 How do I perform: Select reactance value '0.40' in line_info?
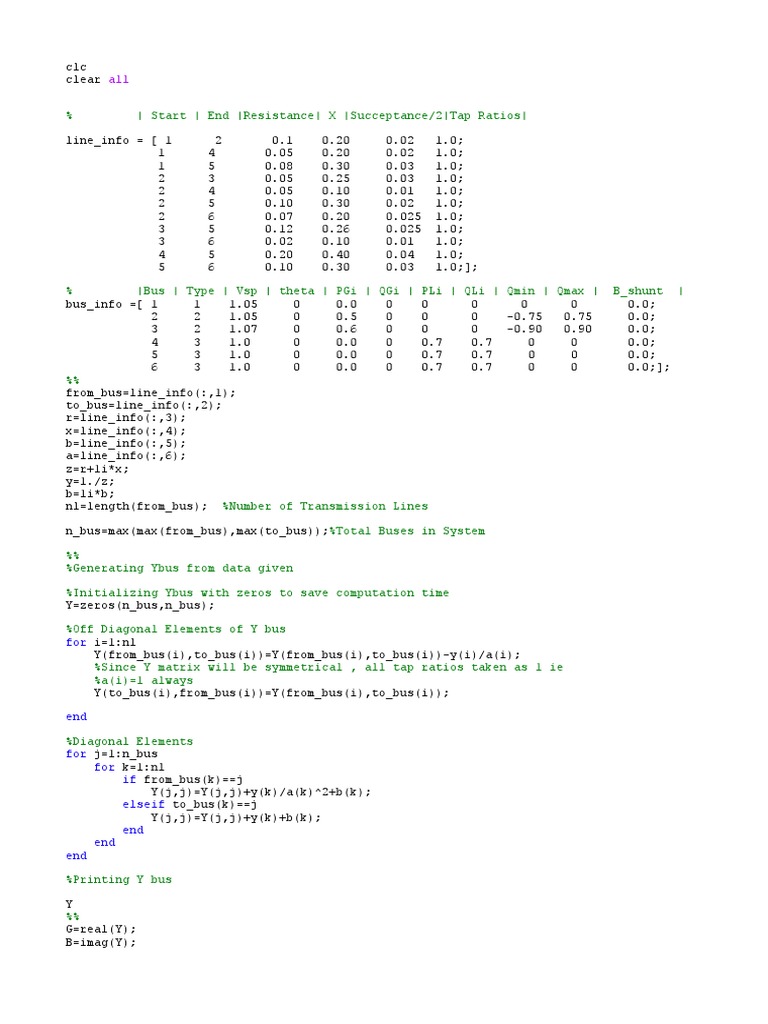(336, 255)
